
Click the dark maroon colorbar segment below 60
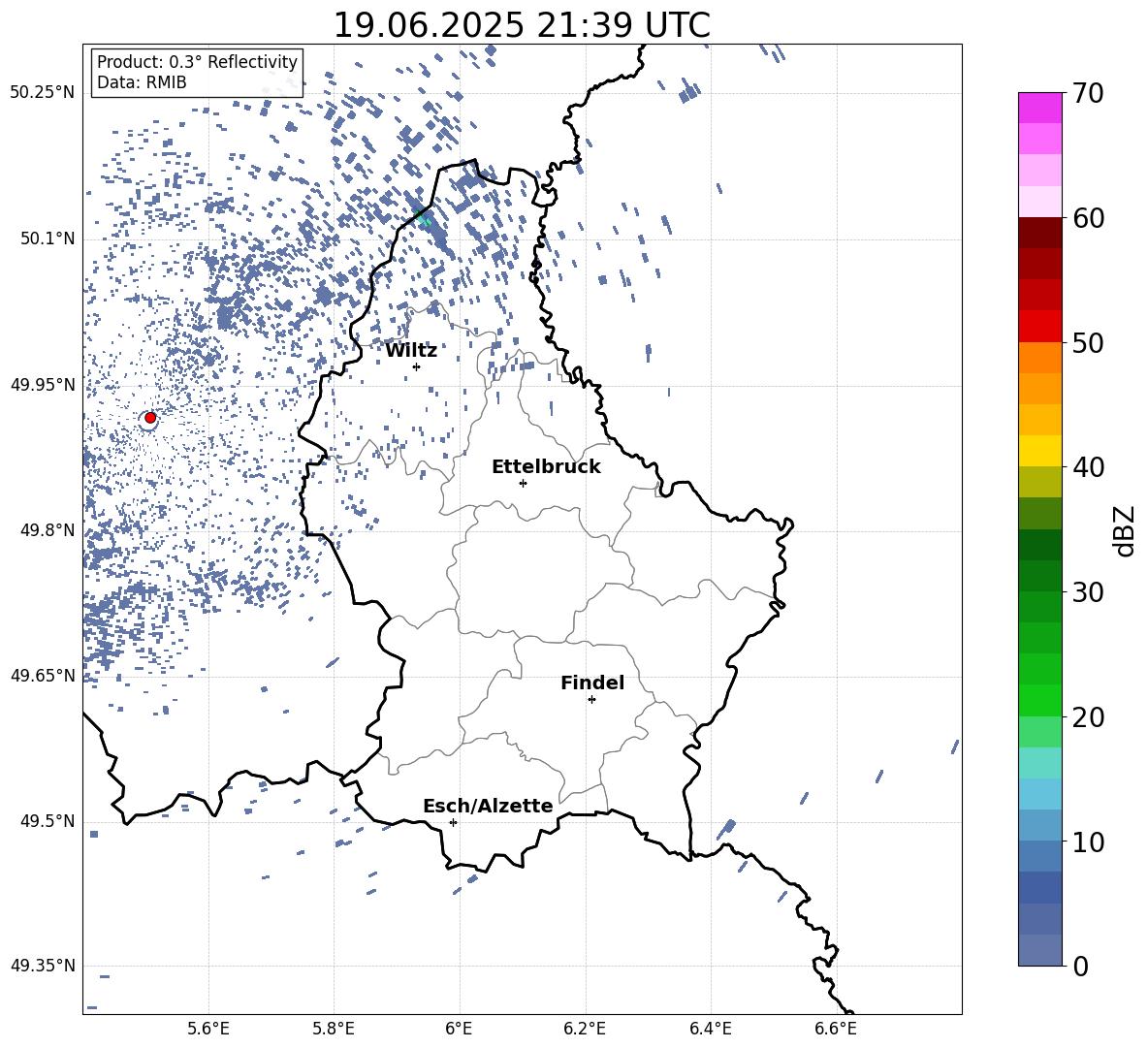1039,233
